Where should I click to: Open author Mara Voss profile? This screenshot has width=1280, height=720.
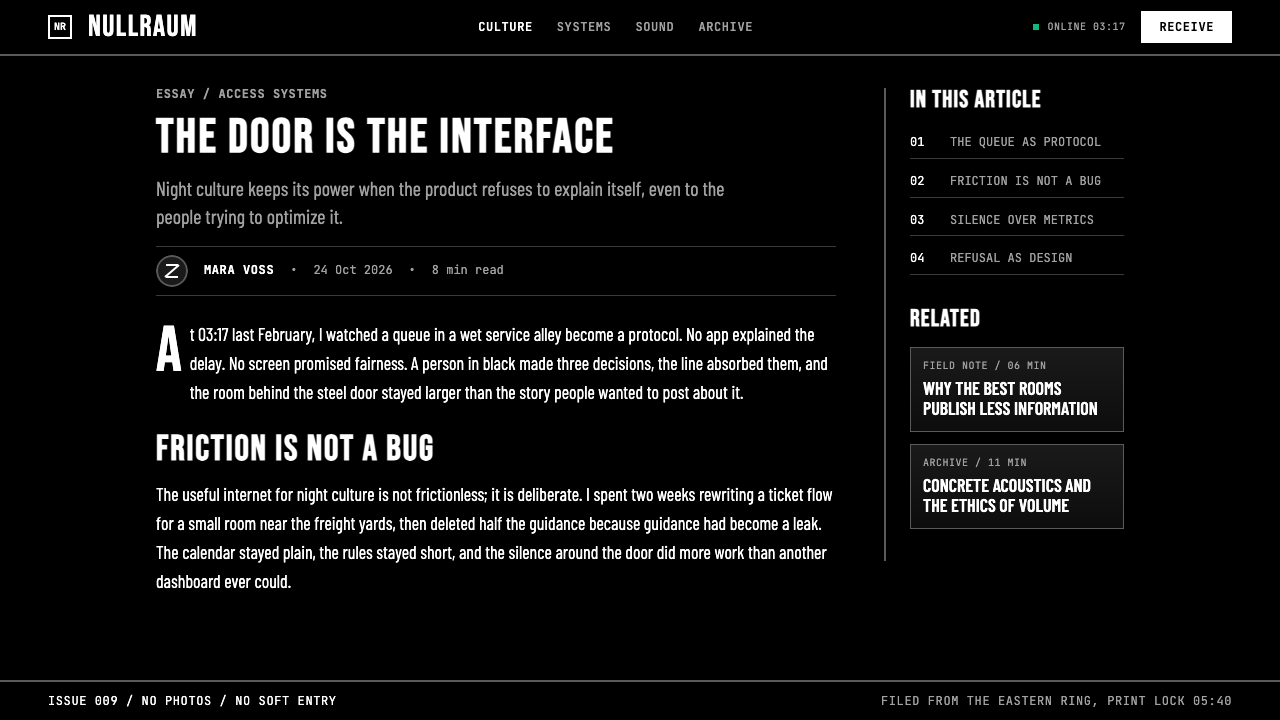(x=239, y=270)
